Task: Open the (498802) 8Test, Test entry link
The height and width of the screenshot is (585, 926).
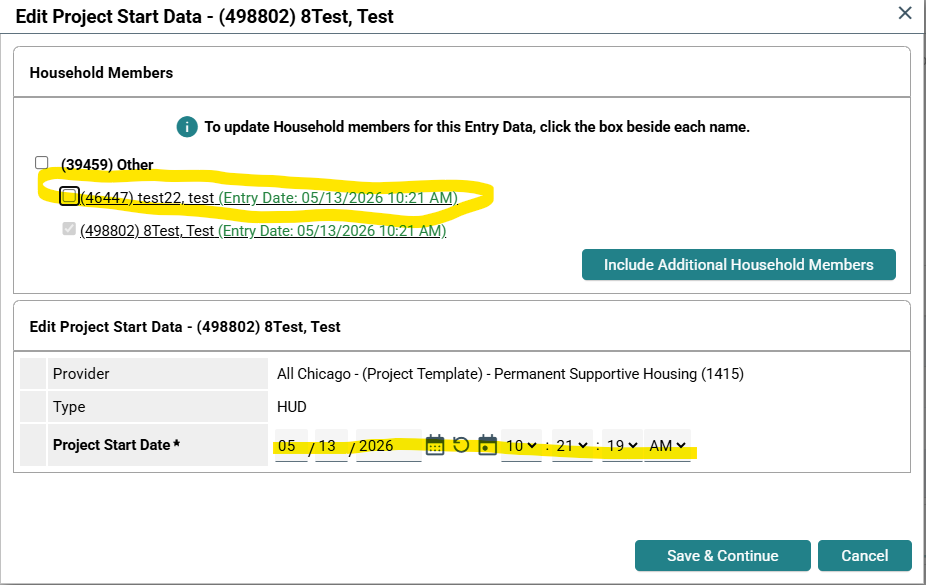Action: pyautogui.click(x=263, y=231)
